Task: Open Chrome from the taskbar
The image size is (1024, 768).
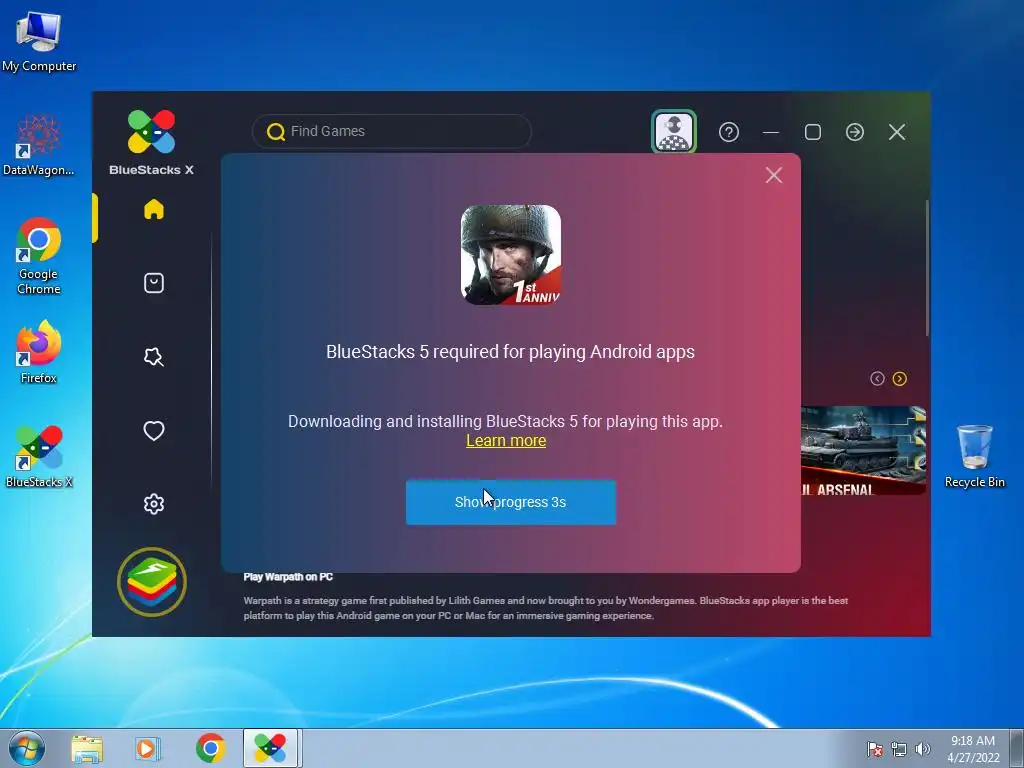Action: click(210, 748)
